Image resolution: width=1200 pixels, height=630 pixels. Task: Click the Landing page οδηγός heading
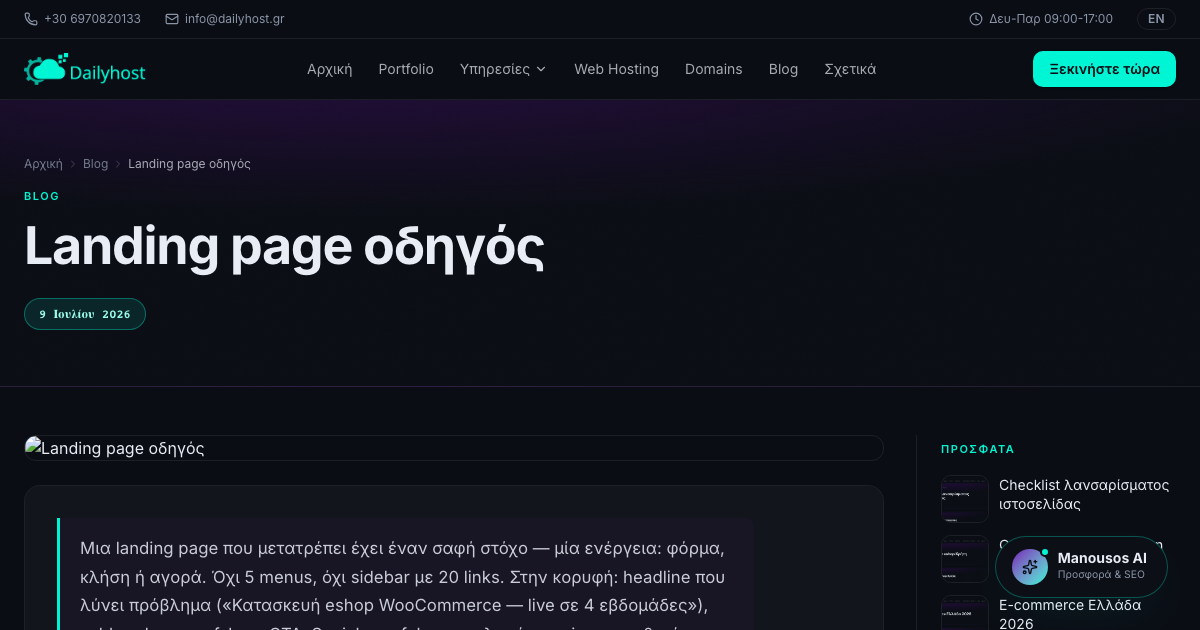click(284, 246)
